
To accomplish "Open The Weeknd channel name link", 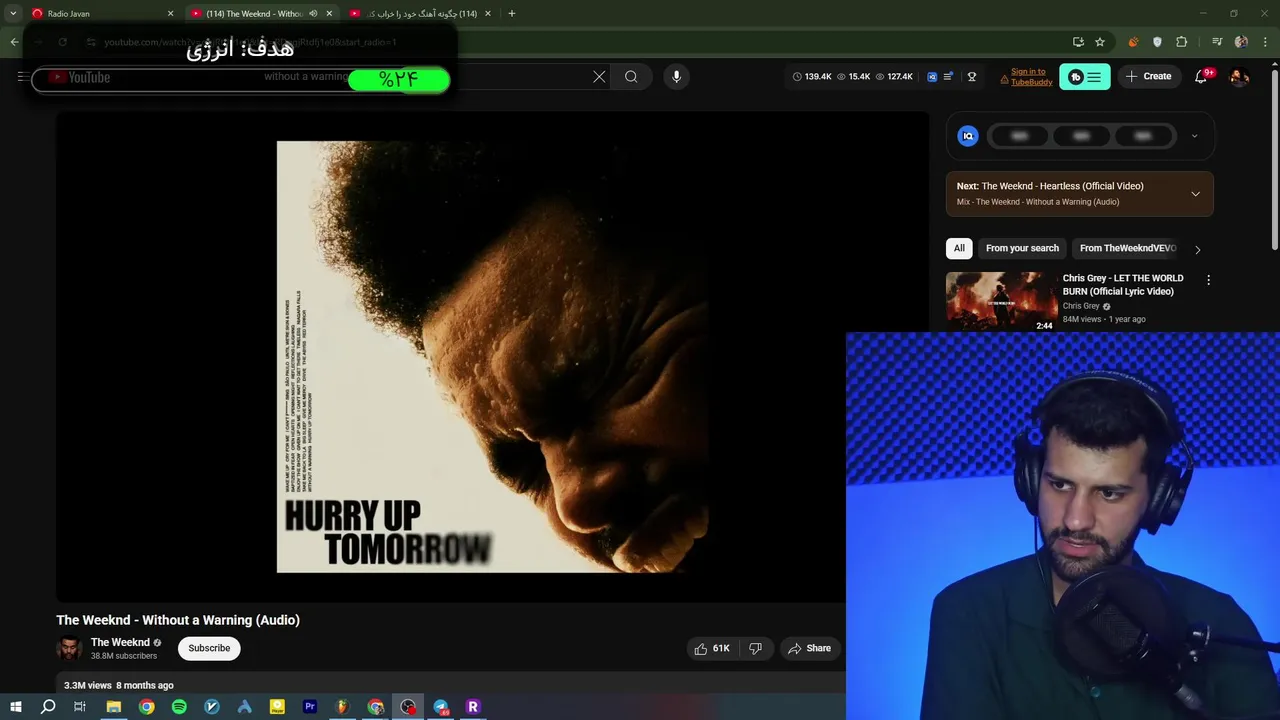I will click(120, 643).
